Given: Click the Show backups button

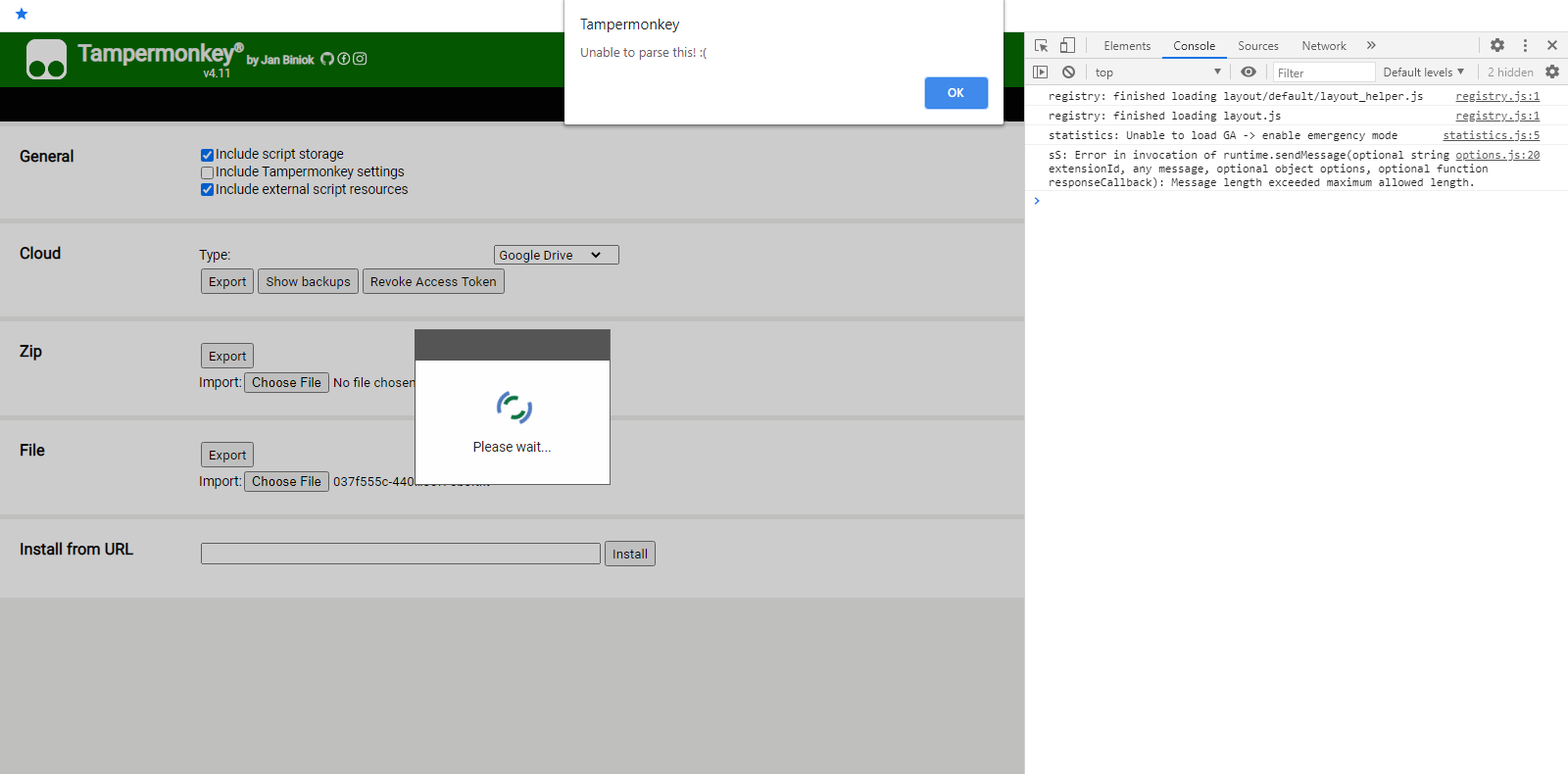Looking at the screenshot, I should pos(308,281).
